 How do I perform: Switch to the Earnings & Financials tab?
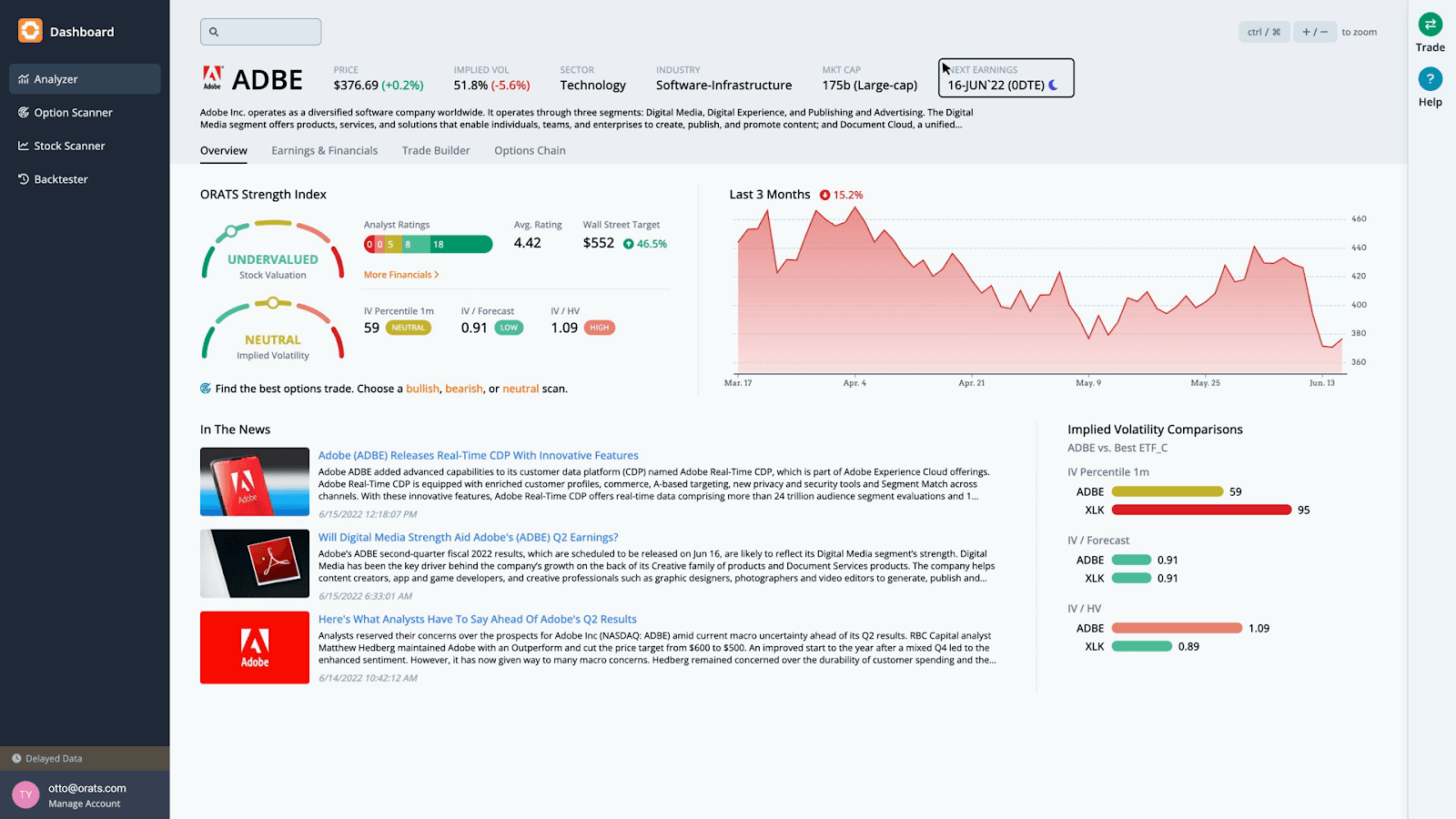[324, 151]
